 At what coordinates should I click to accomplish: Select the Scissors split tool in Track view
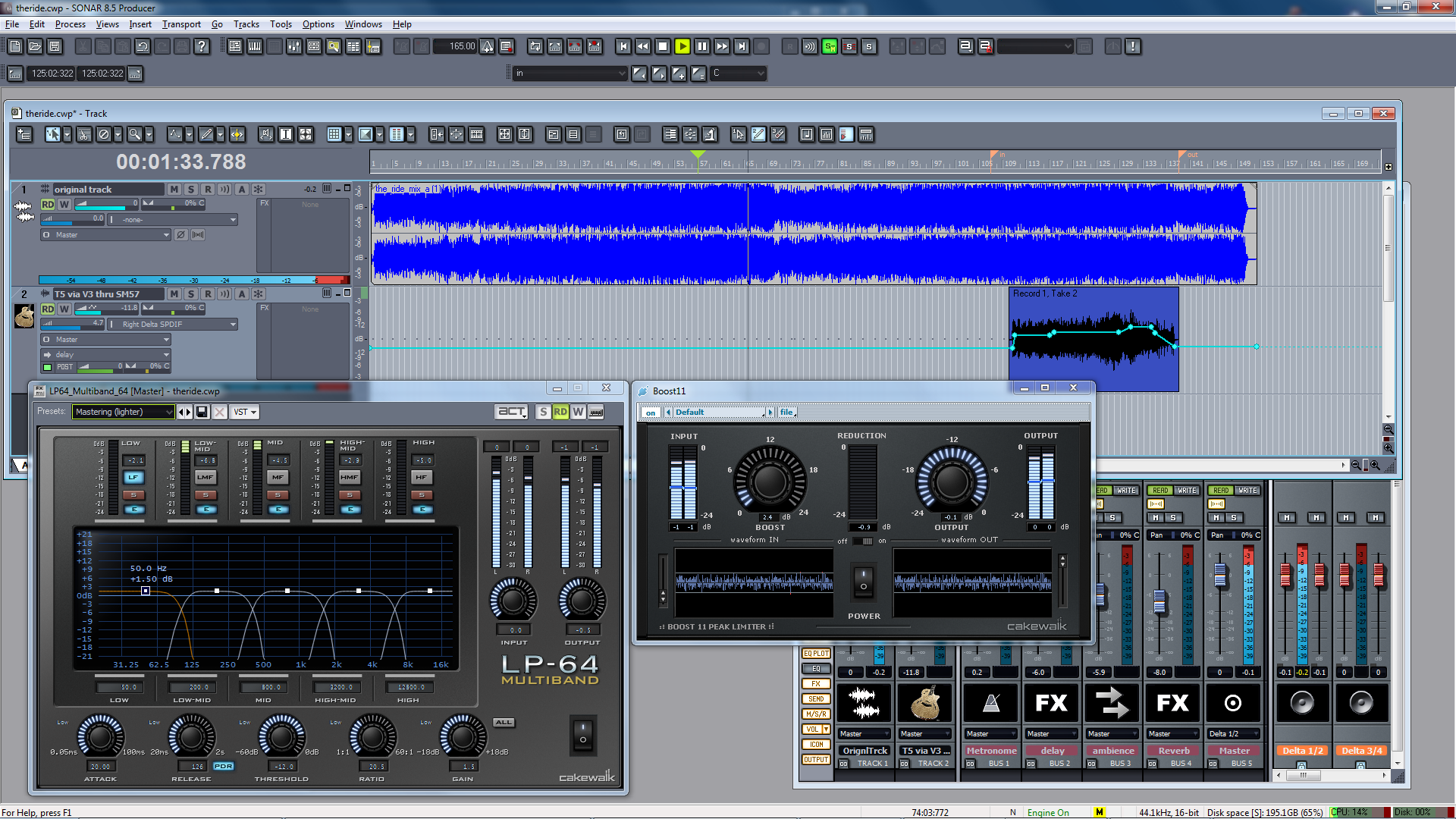pos(84,134)
